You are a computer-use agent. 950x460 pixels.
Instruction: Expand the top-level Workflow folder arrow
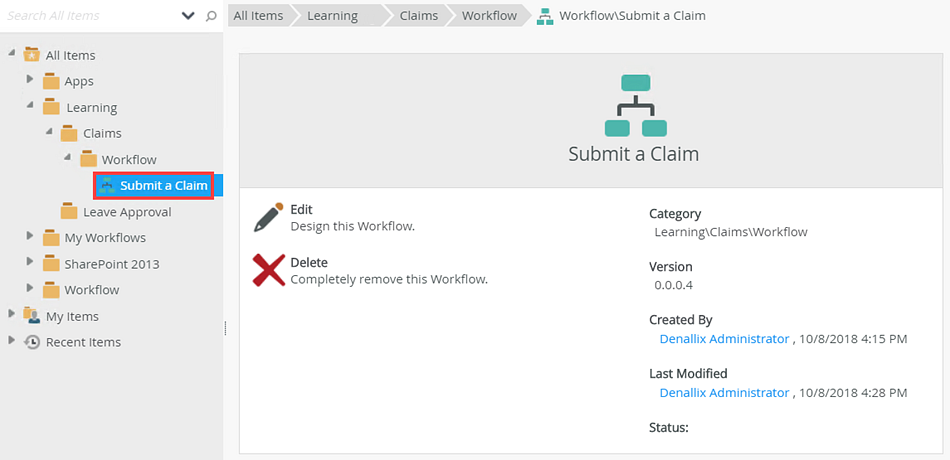30,287
